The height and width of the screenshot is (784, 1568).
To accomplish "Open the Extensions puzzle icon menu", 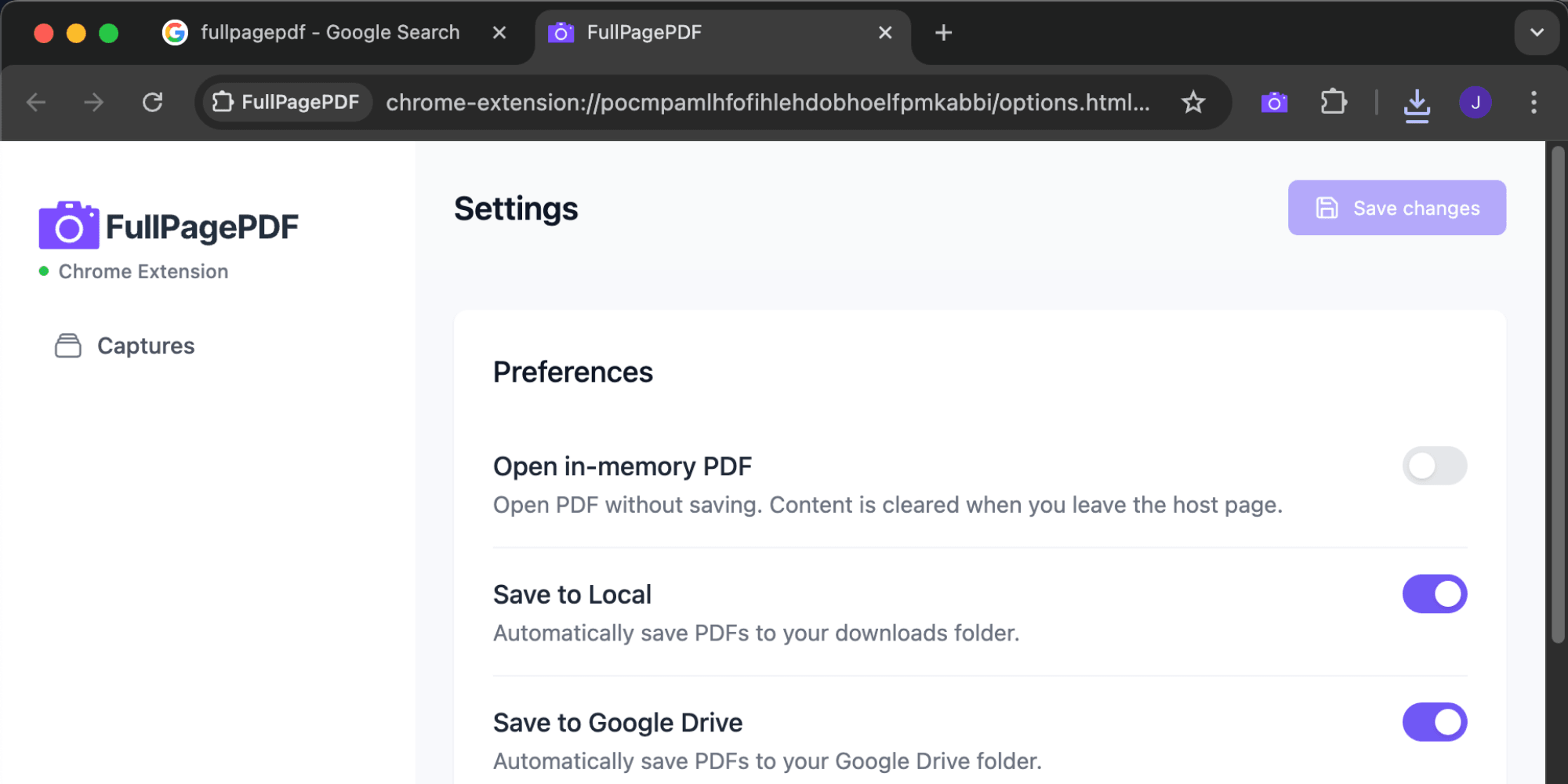I will 1333,102.
